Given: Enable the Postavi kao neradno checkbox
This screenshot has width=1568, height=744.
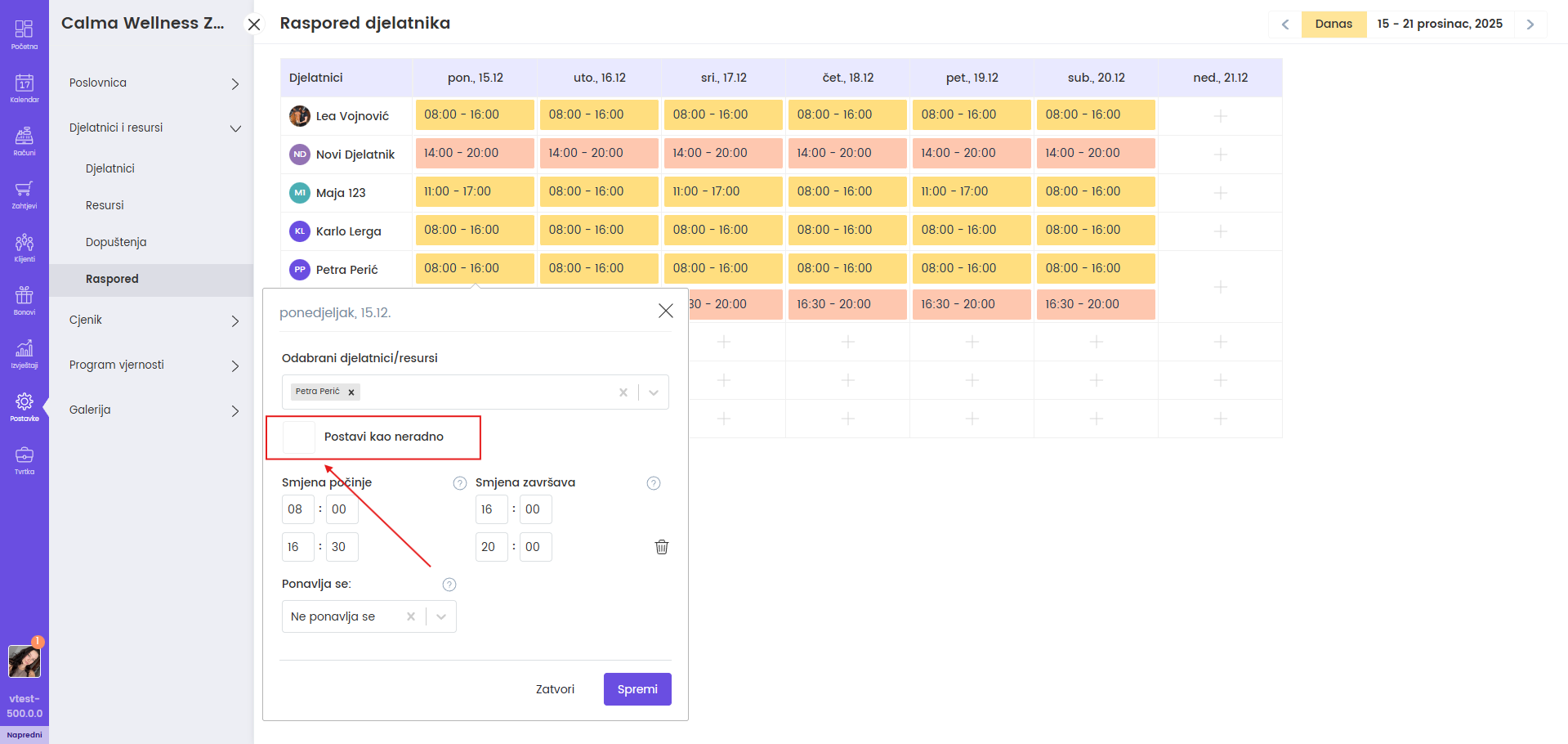Looking at the screenshot, I should coord(299,437).
